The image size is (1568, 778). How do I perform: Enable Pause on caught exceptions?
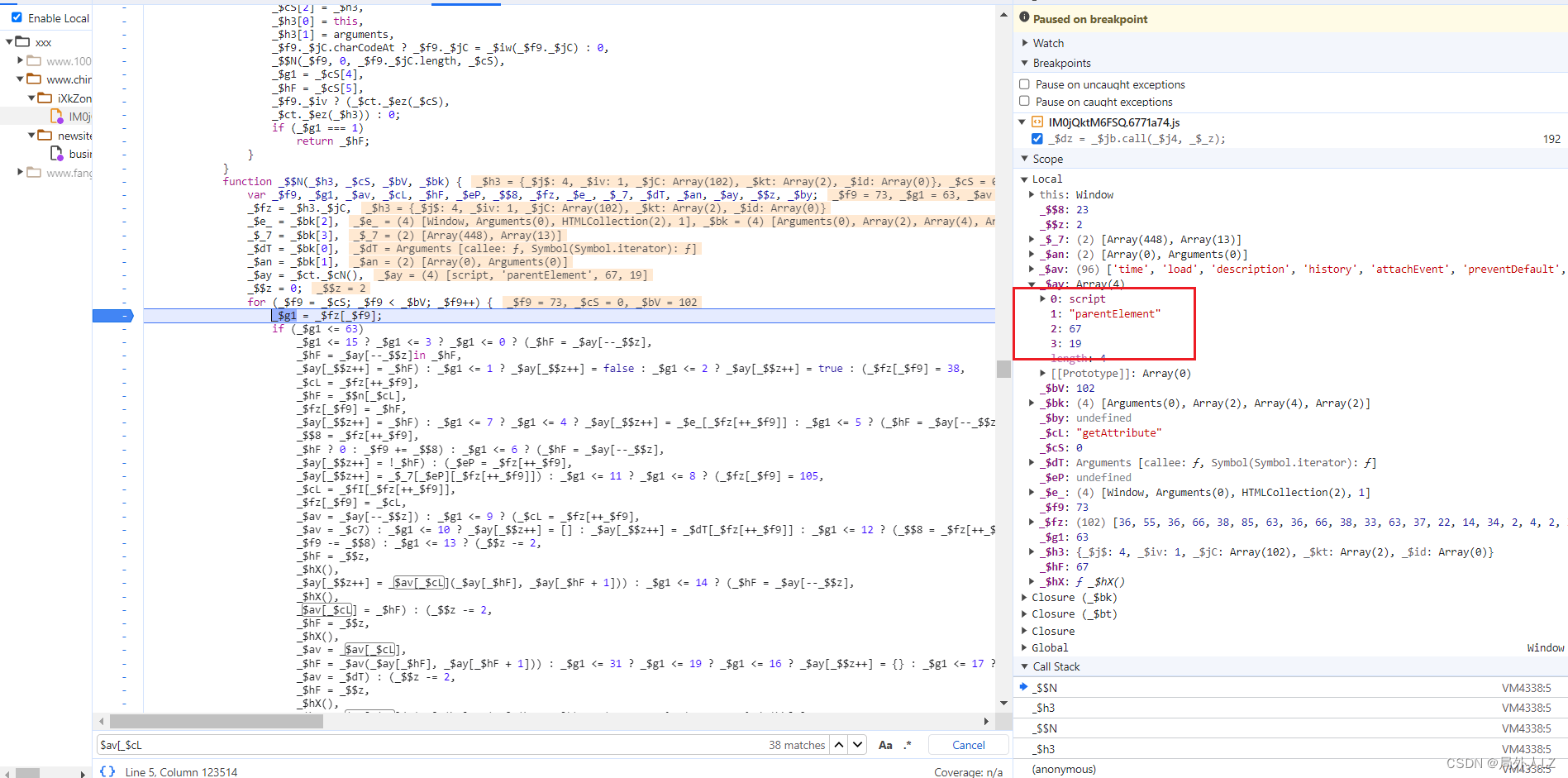(1025, 102)
